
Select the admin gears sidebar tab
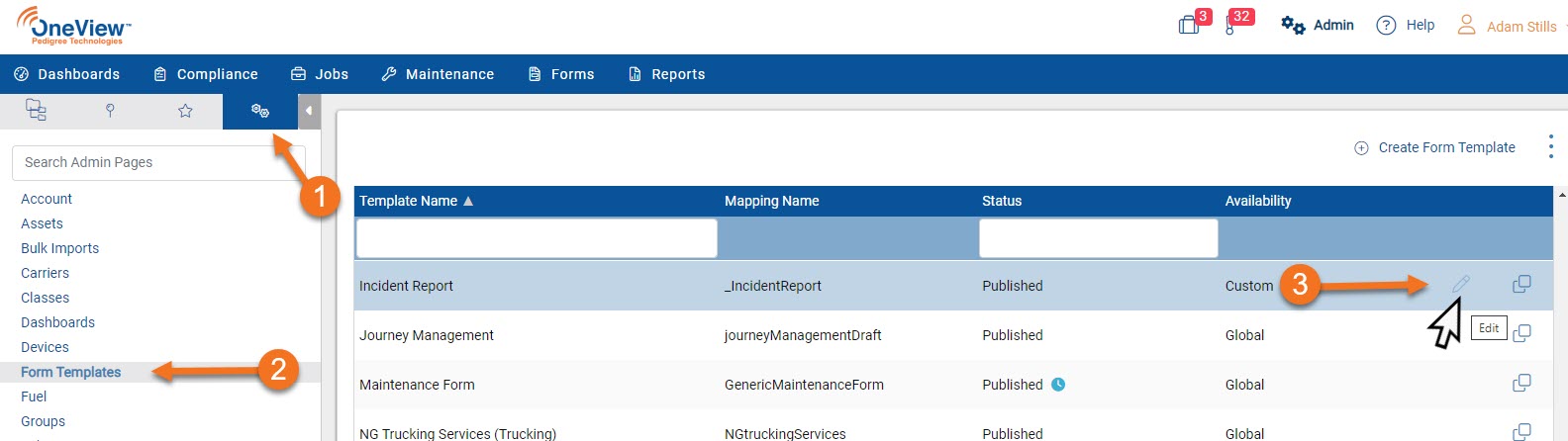259,111
